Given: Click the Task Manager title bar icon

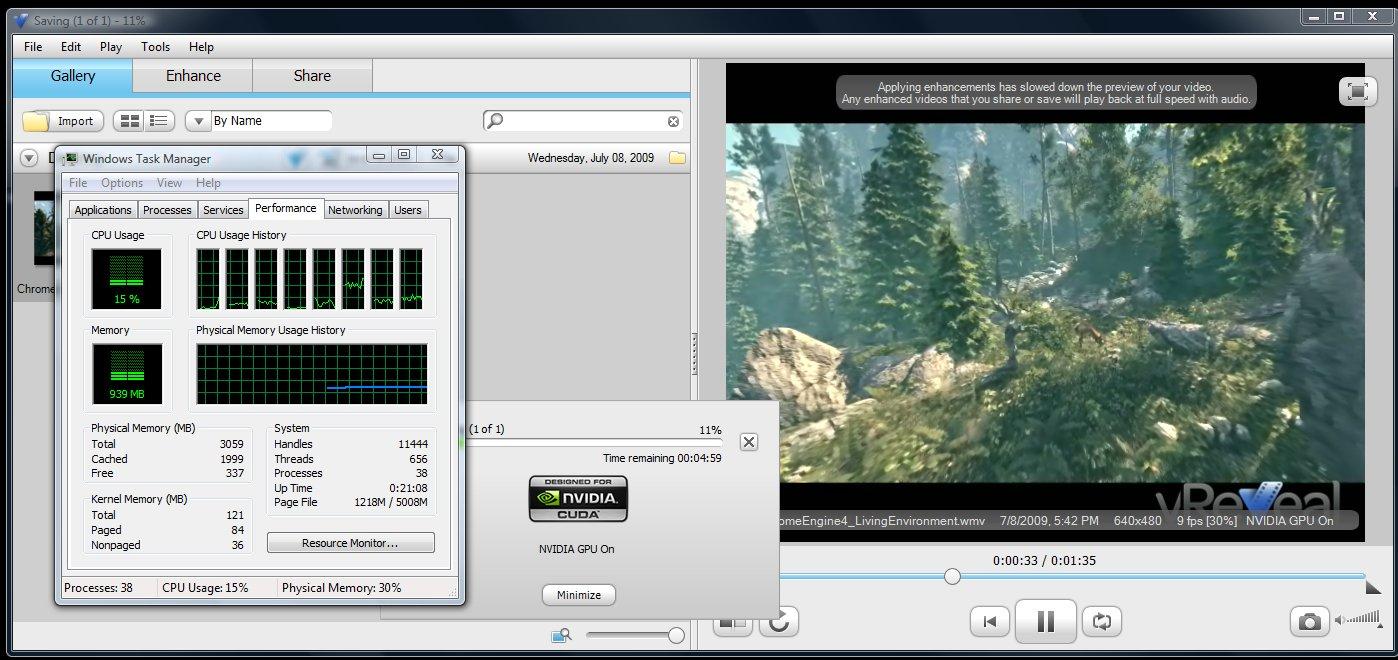Looking at the screenshot, I should pyautogui.click(x=71, y=158).
